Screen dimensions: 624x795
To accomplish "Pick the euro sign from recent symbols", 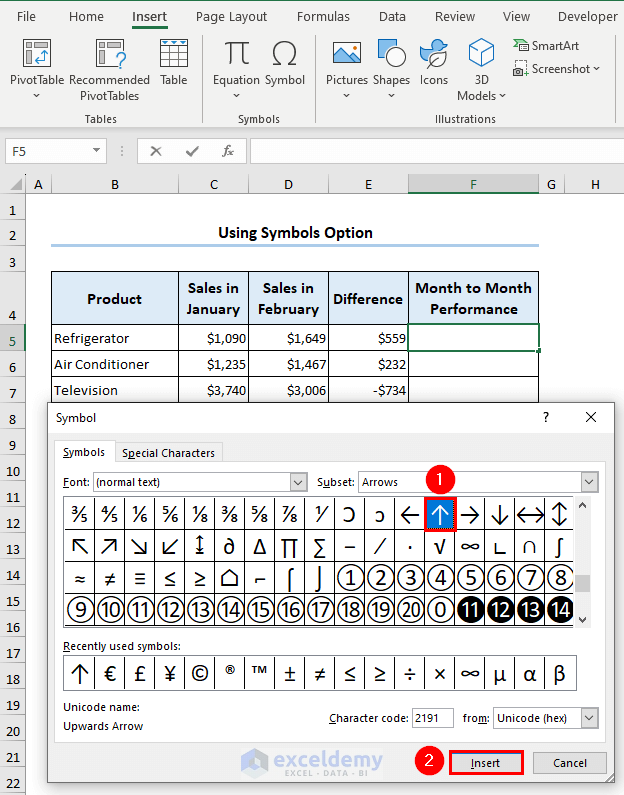I will click(x=109, y=674).
